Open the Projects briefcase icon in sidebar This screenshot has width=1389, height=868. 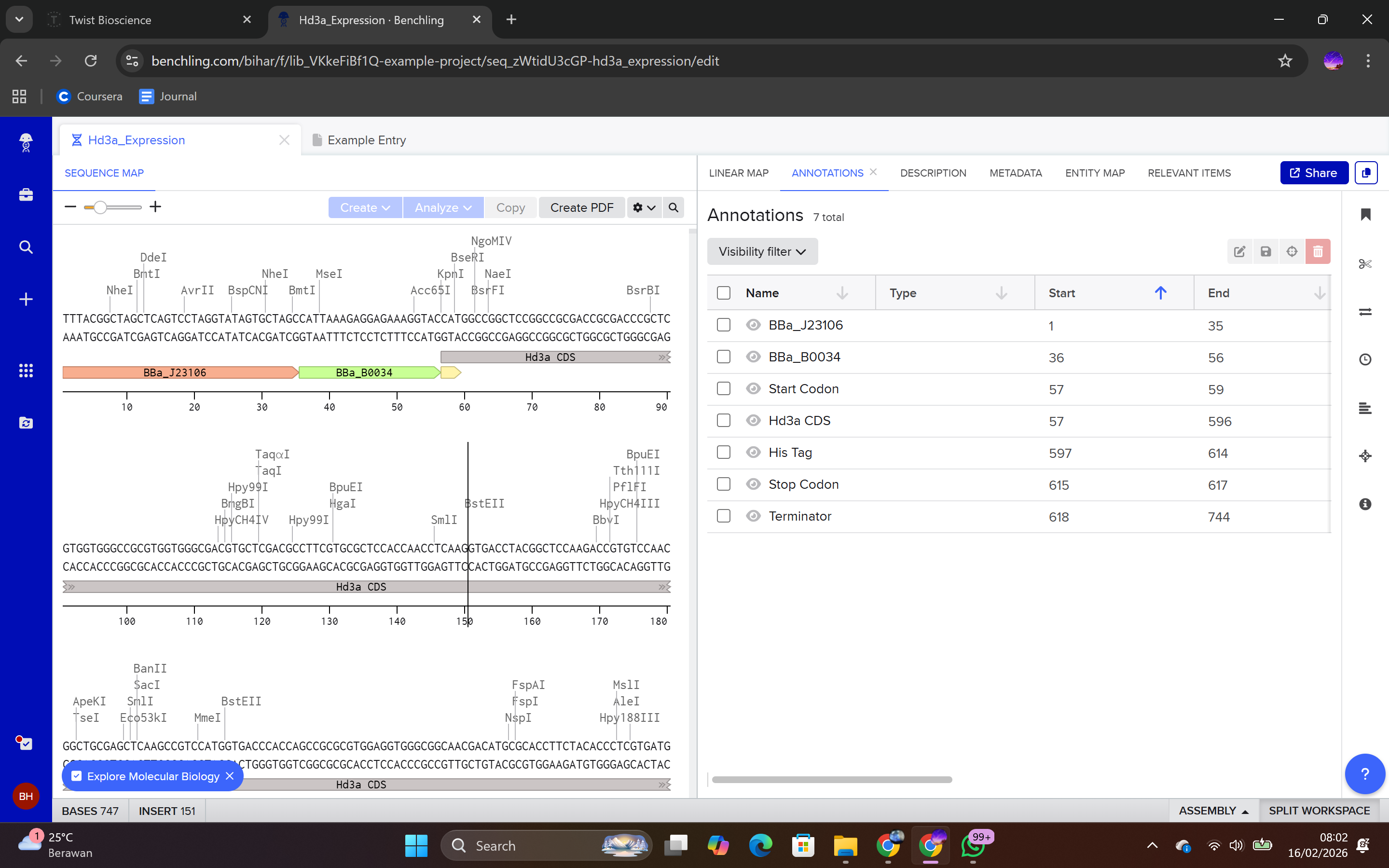pos(26,195)
